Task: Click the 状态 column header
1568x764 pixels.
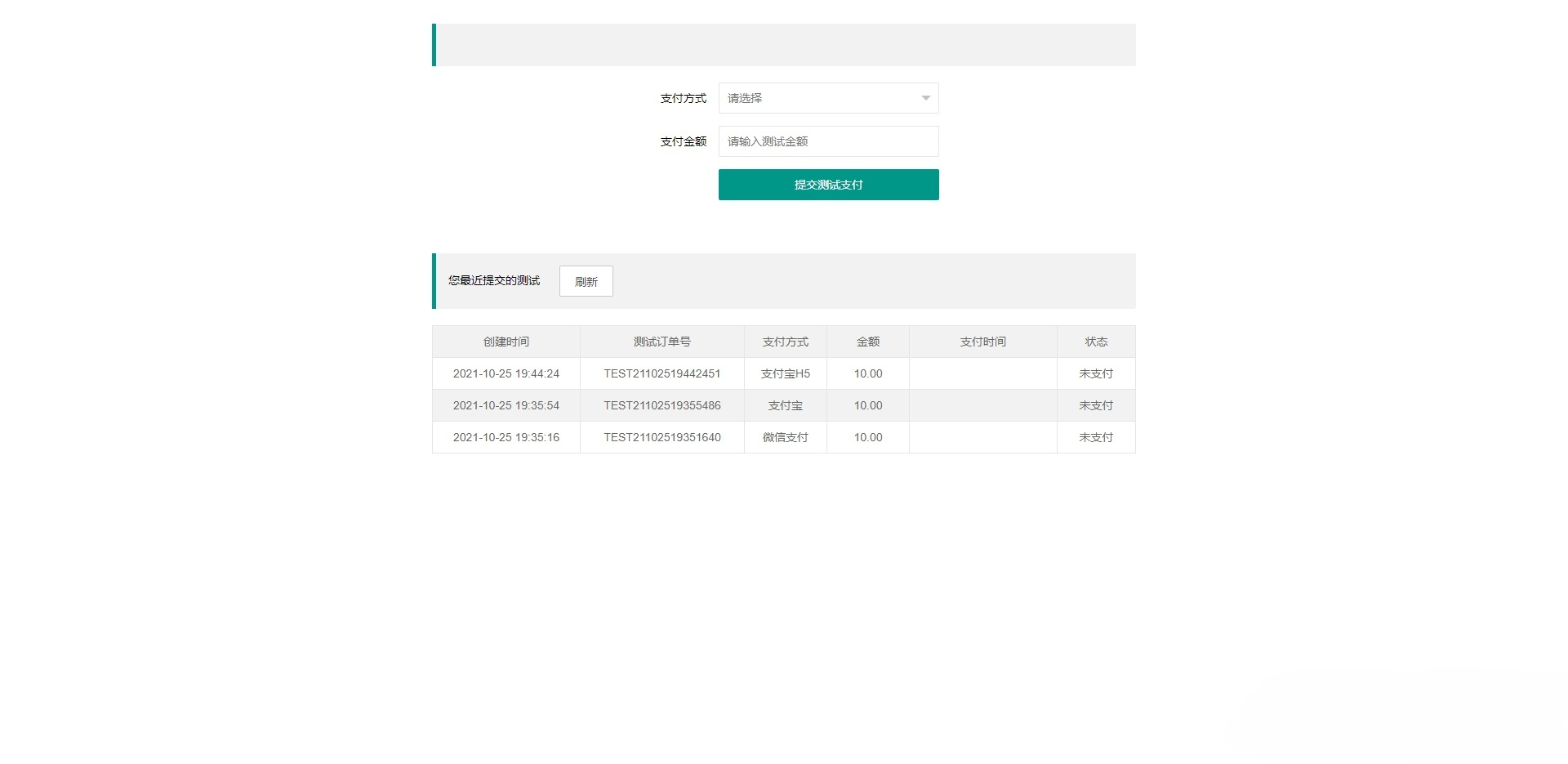Action: [x=1095, y=342]
